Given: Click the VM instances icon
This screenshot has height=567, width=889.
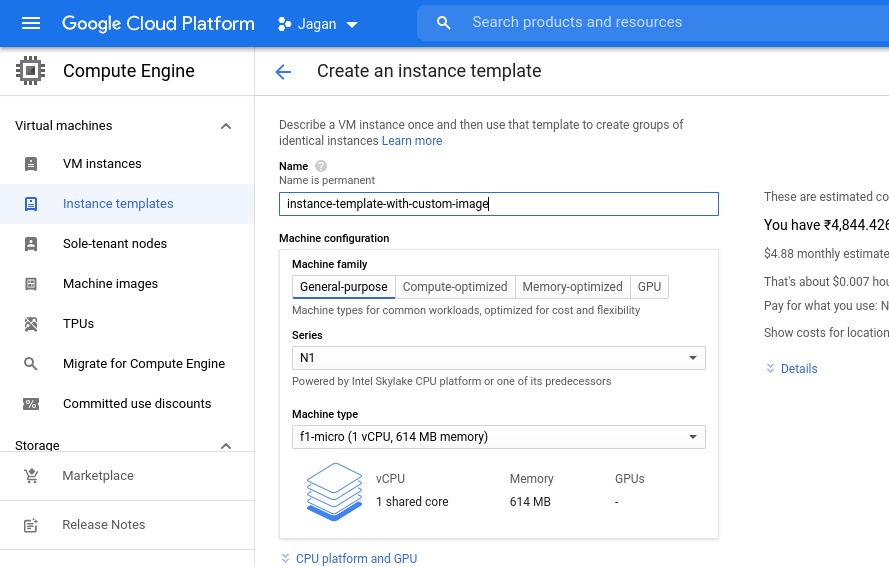Looking at the screenshot, I should coord(31,164).
